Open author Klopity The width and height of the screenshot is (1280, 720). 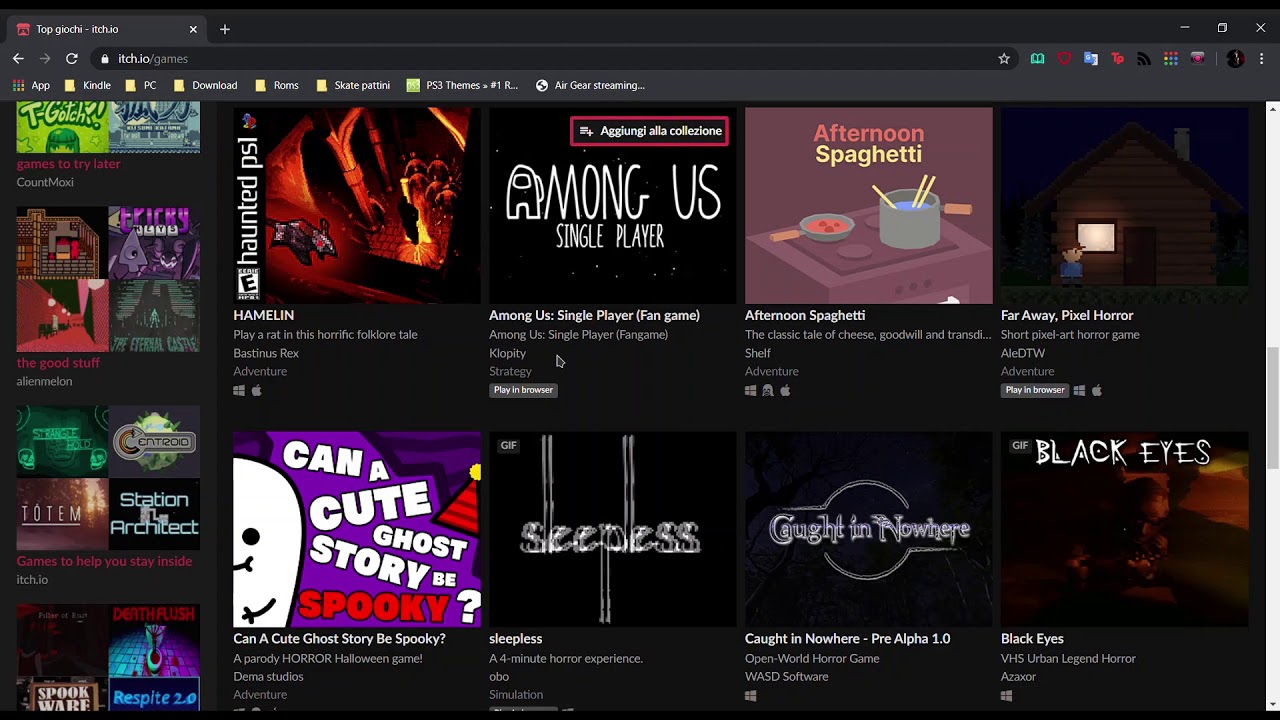coord(507,353)
